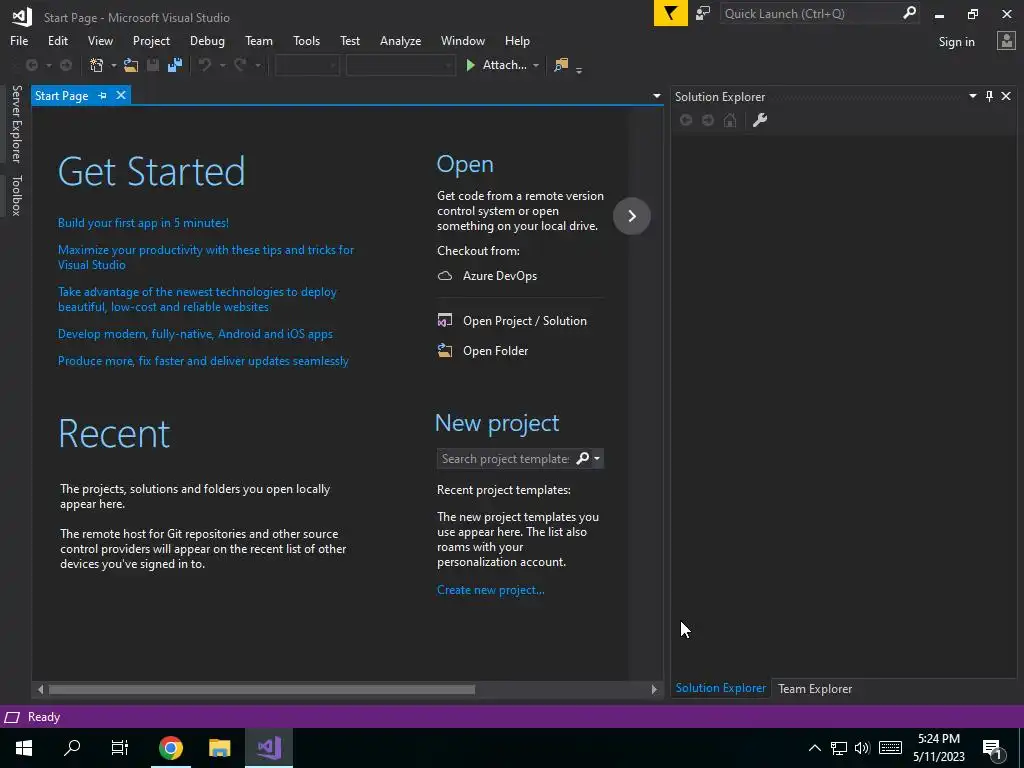
Task: Open the 'Develop modern, fully-native' apps link
Action: click(195, 334)
